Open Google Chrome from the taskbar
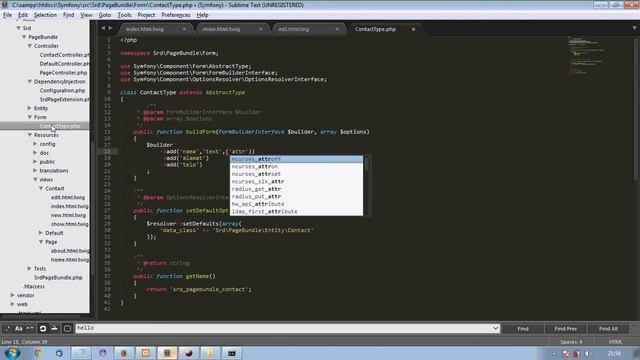Viewport: 640px width, 360px height. coord(38,353)
